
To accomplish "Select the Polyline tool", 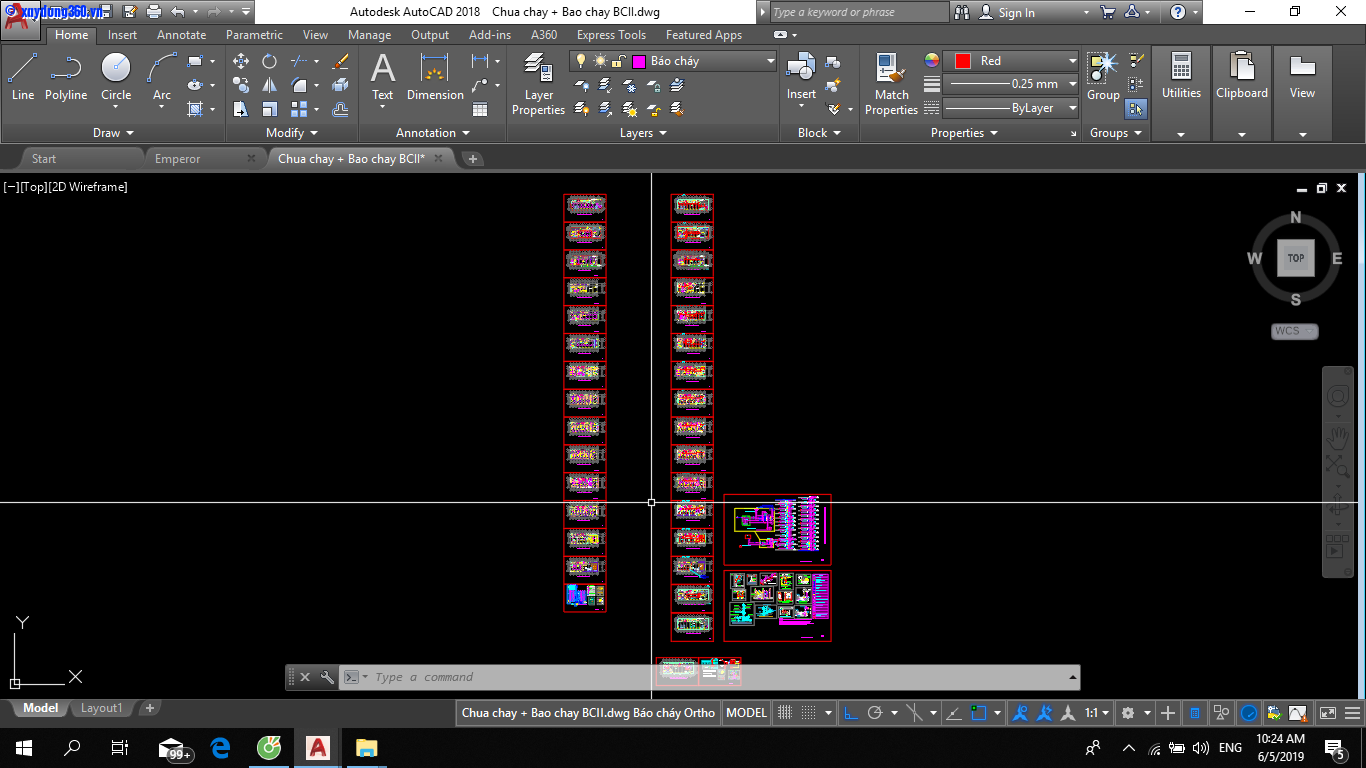I will (66, 78).
